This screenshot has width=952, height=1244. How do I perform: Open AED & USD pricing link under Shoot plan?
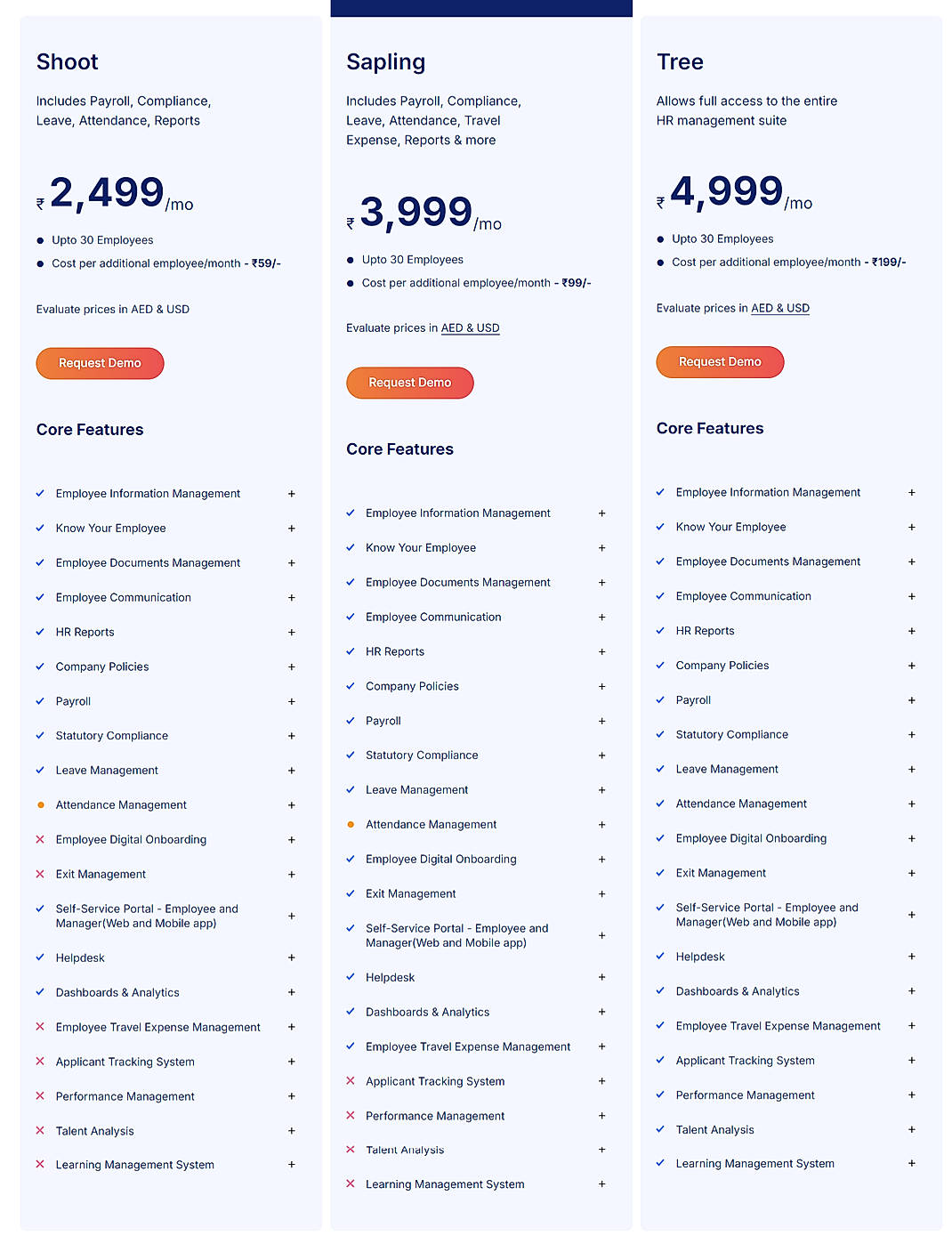(159, 309)
